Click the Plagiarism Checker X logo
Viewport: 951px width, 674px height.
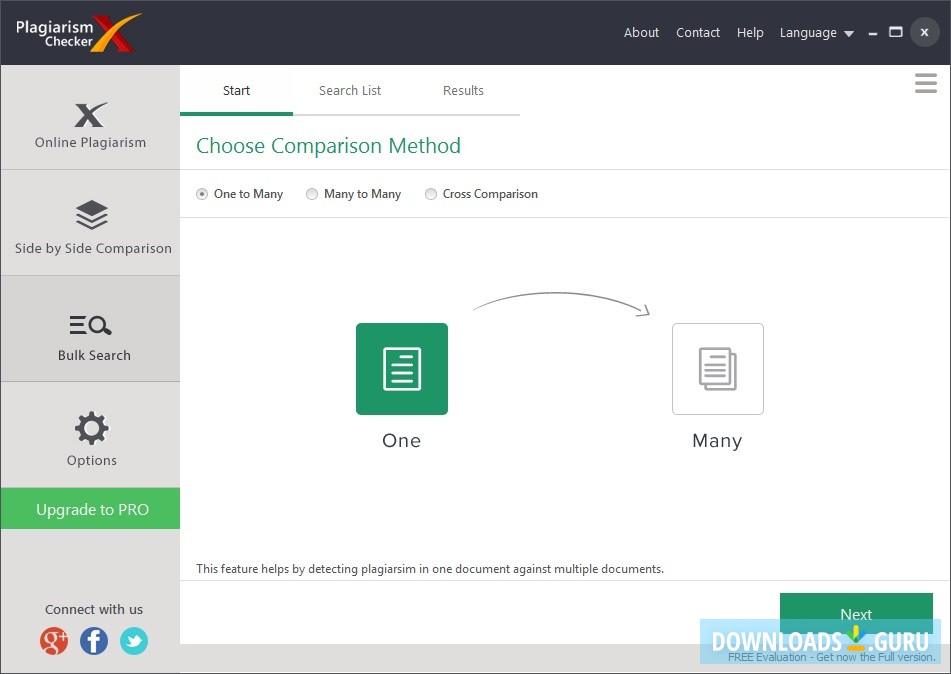pos(78,33)
